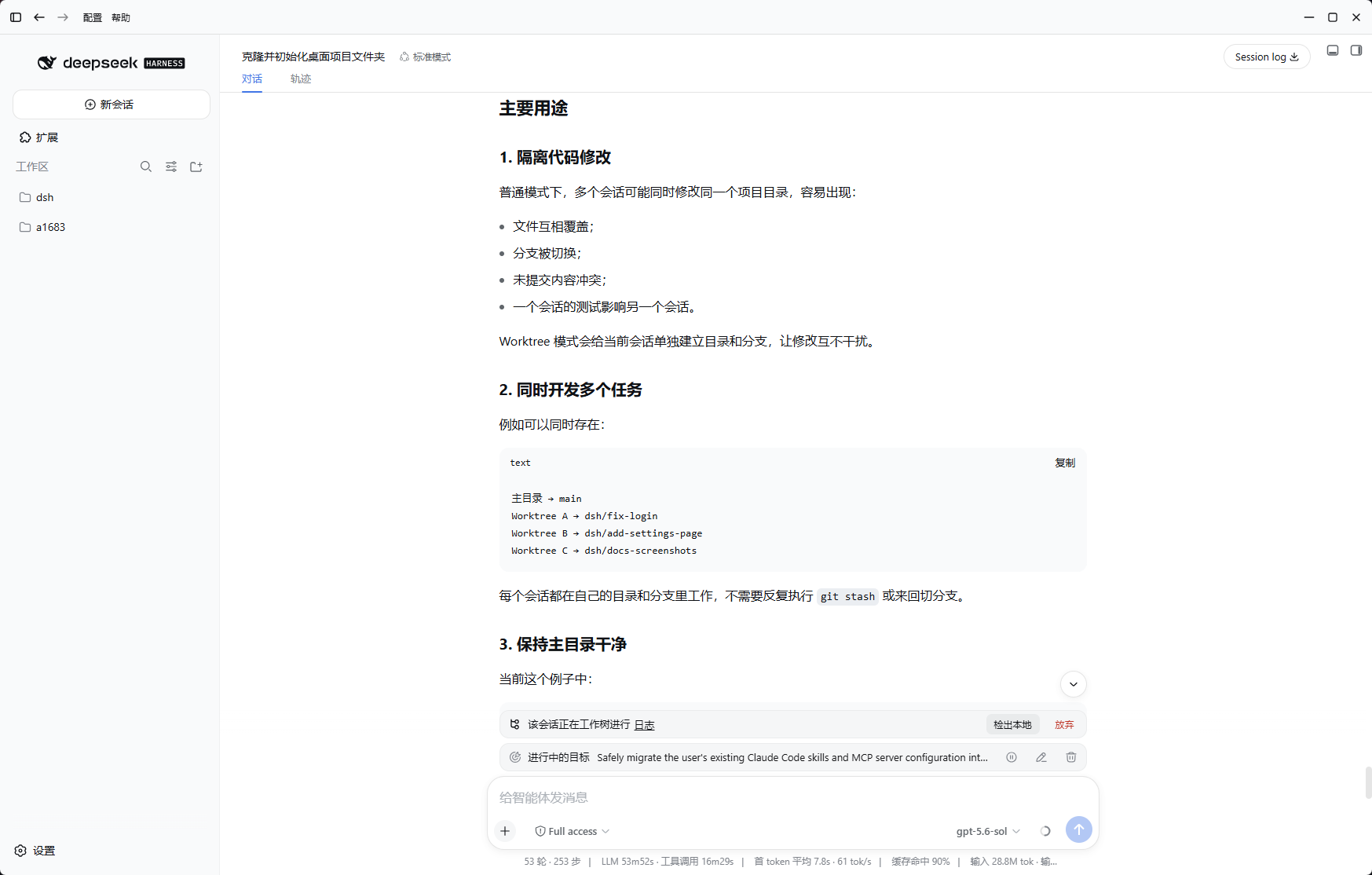Delete the in-progress goal with trash icon
The image size is (1372, 875).
(x=1071, y=757)
